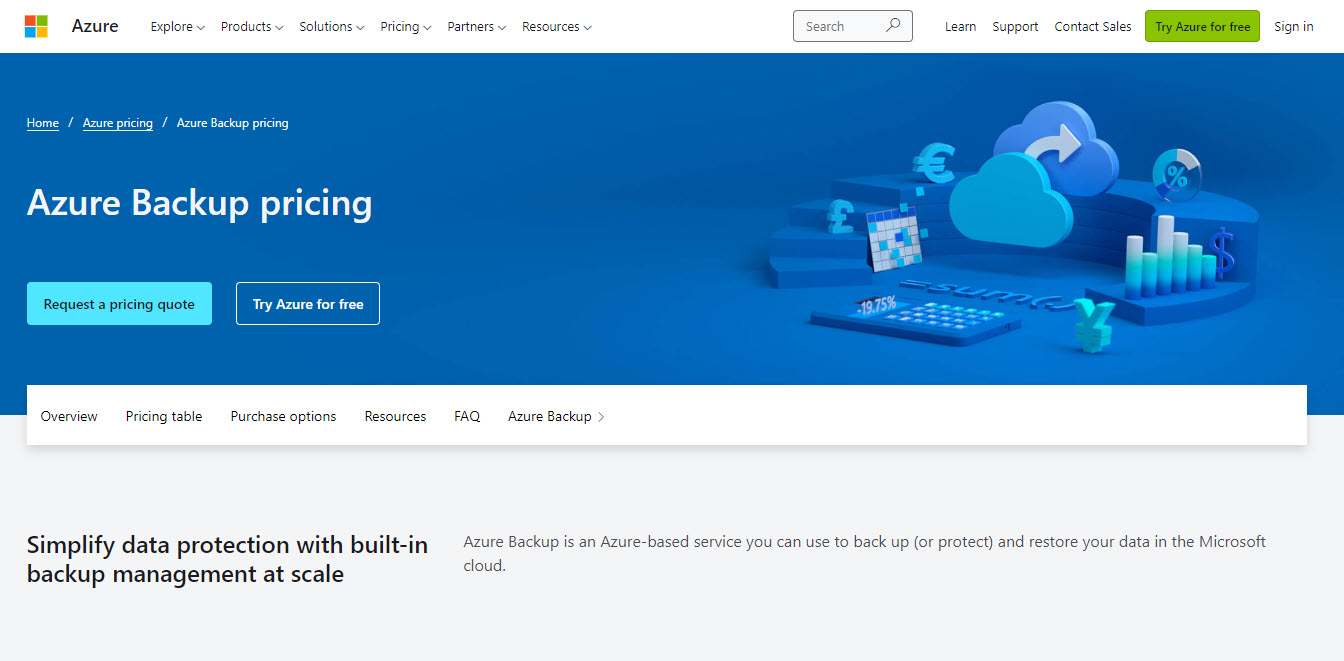This screenshot has width=1344, height=661.
Task: Switch to the Overview tab
Action: (x=69, y=416)
